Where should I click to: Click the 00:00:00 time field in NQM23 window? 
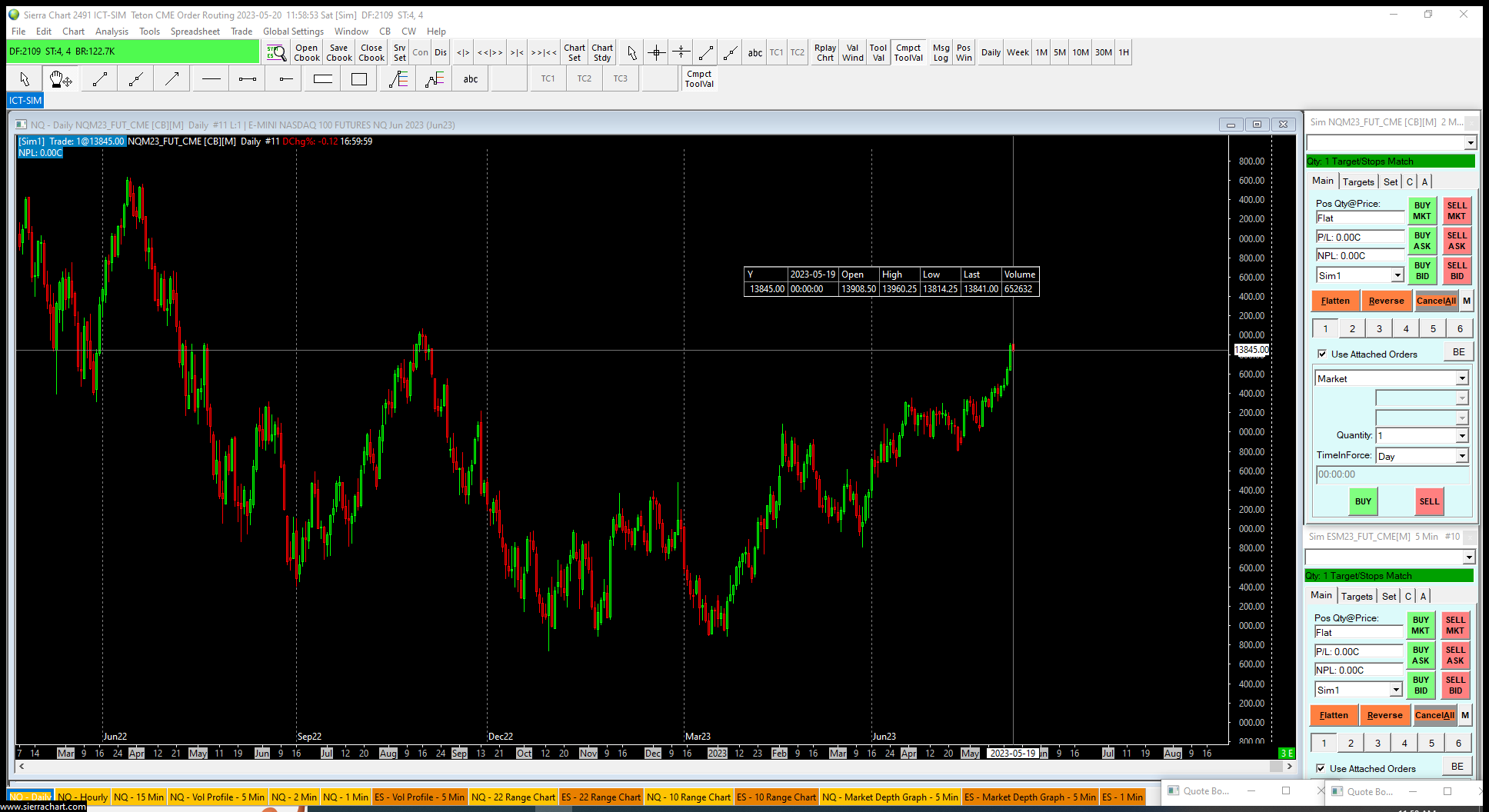pos(1391,474)
